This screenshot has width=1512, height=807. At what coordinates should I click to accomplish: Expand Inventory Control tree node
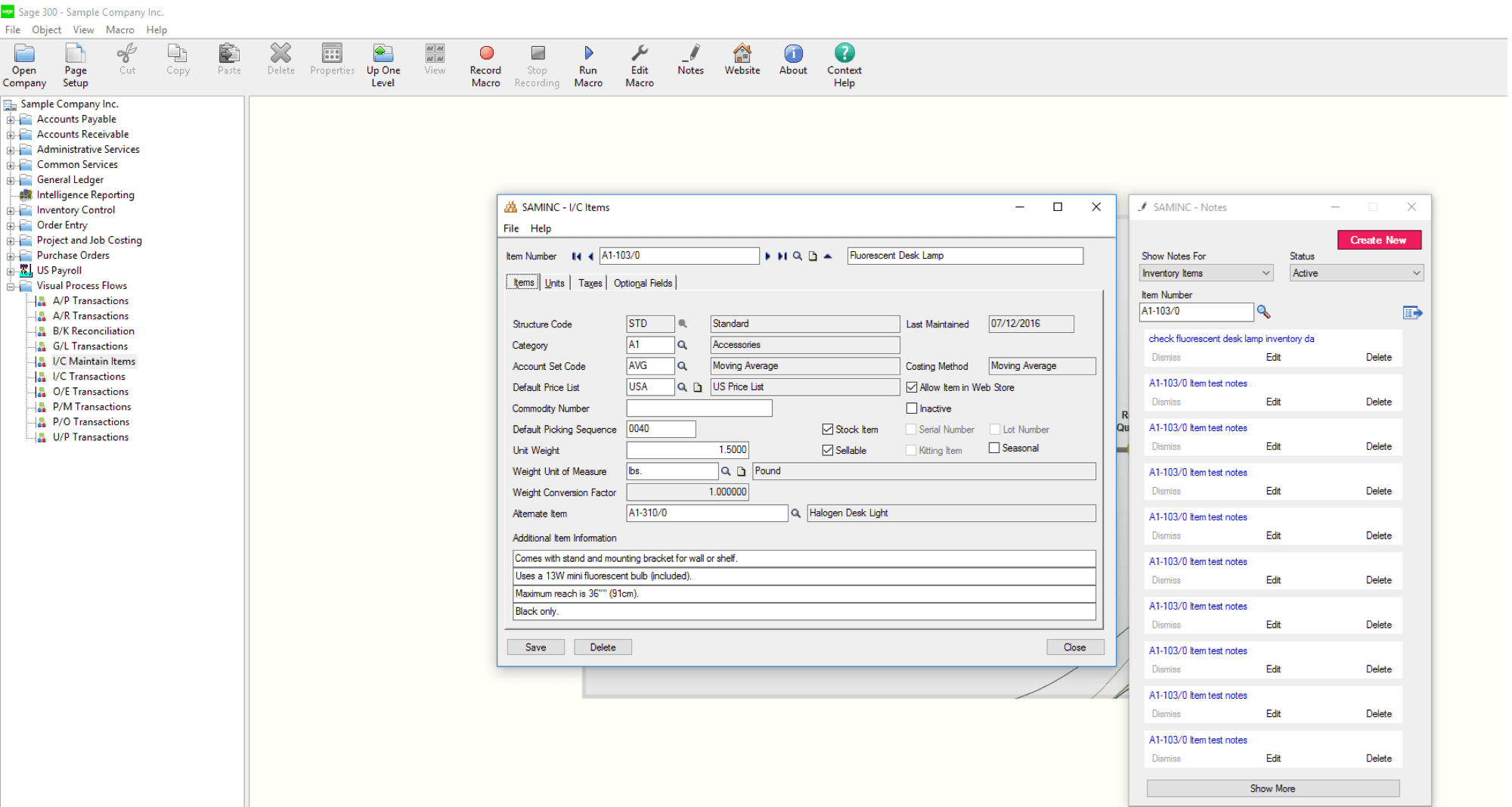click(x=11, y=210)
